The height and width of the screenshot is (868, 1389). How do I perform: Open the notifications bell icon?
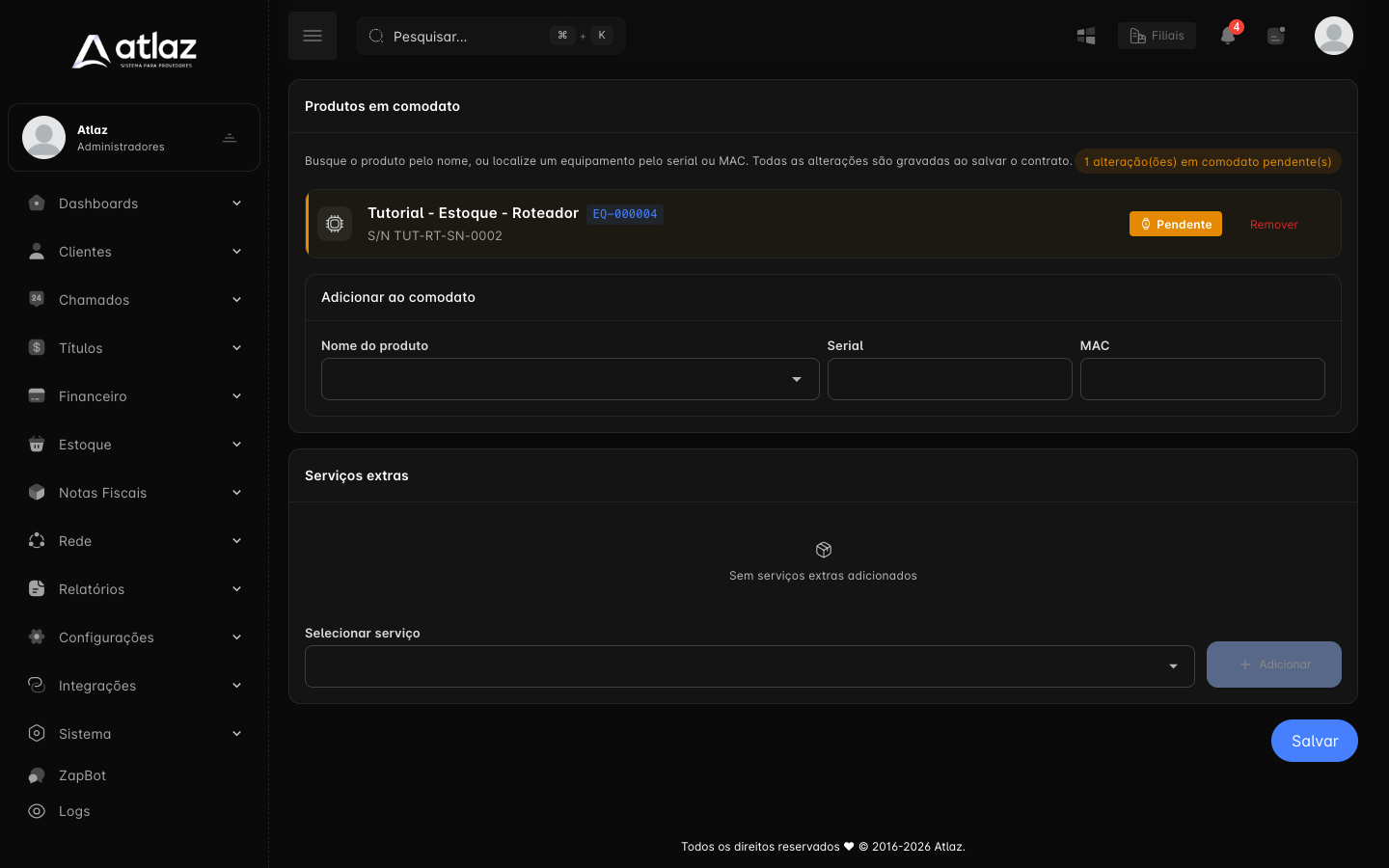1228,36
